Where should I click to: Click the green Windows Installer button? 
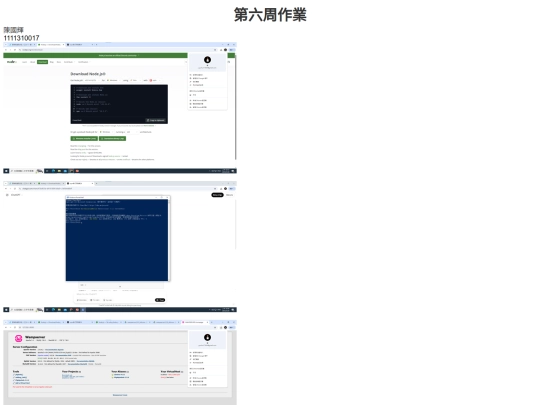84,138
